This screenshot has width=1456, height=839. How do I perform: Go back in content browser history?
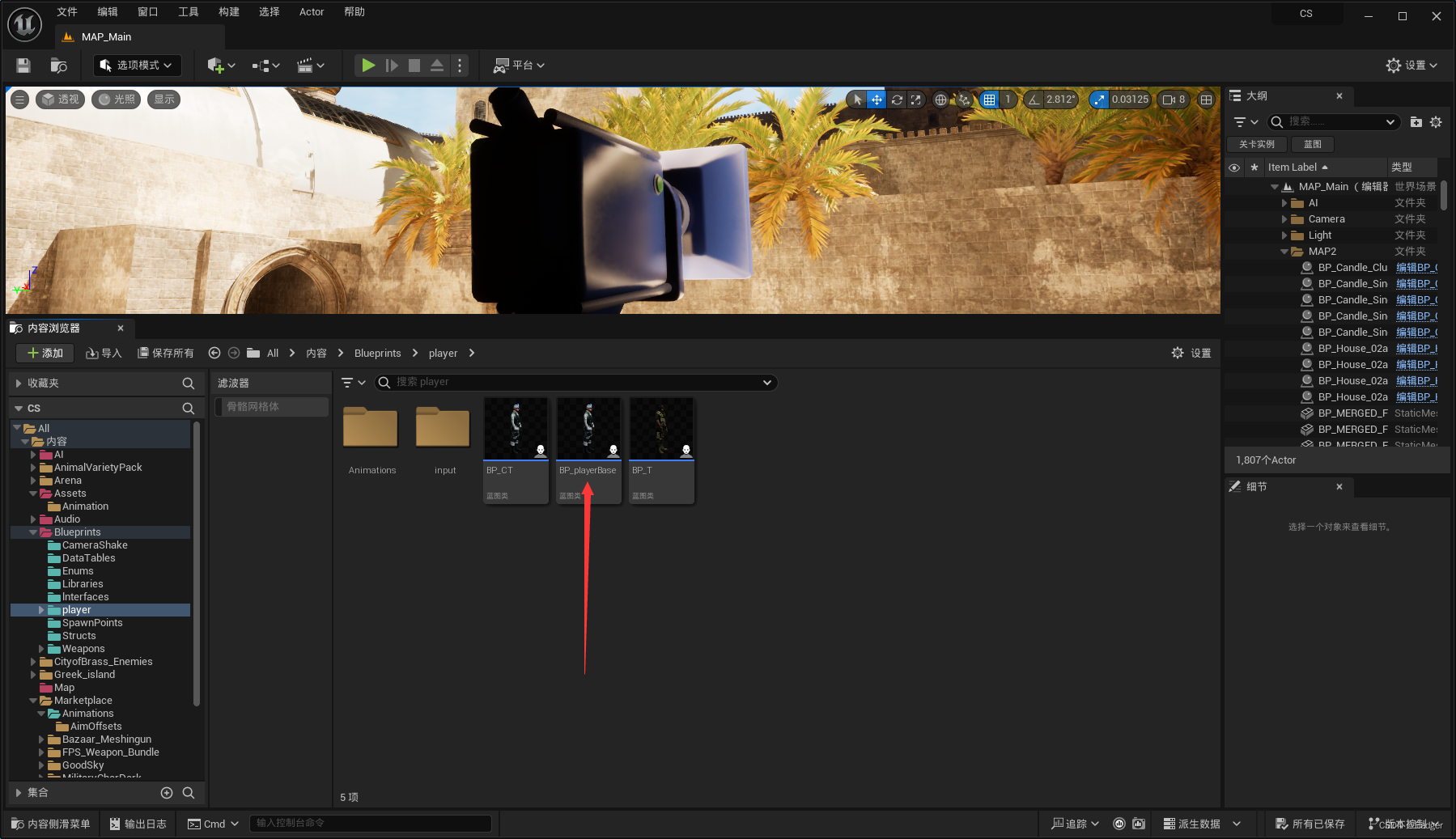(214, 353)
